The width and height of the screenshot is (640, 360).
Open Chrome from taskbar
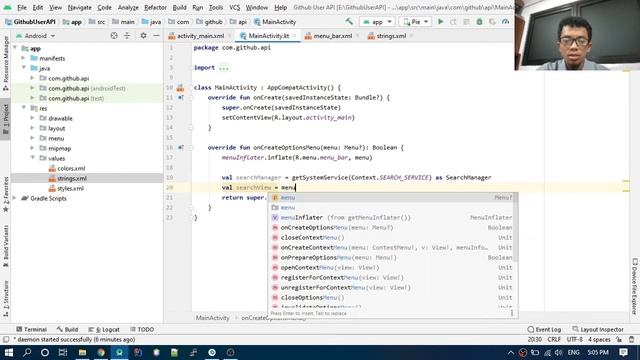[101, 352]
